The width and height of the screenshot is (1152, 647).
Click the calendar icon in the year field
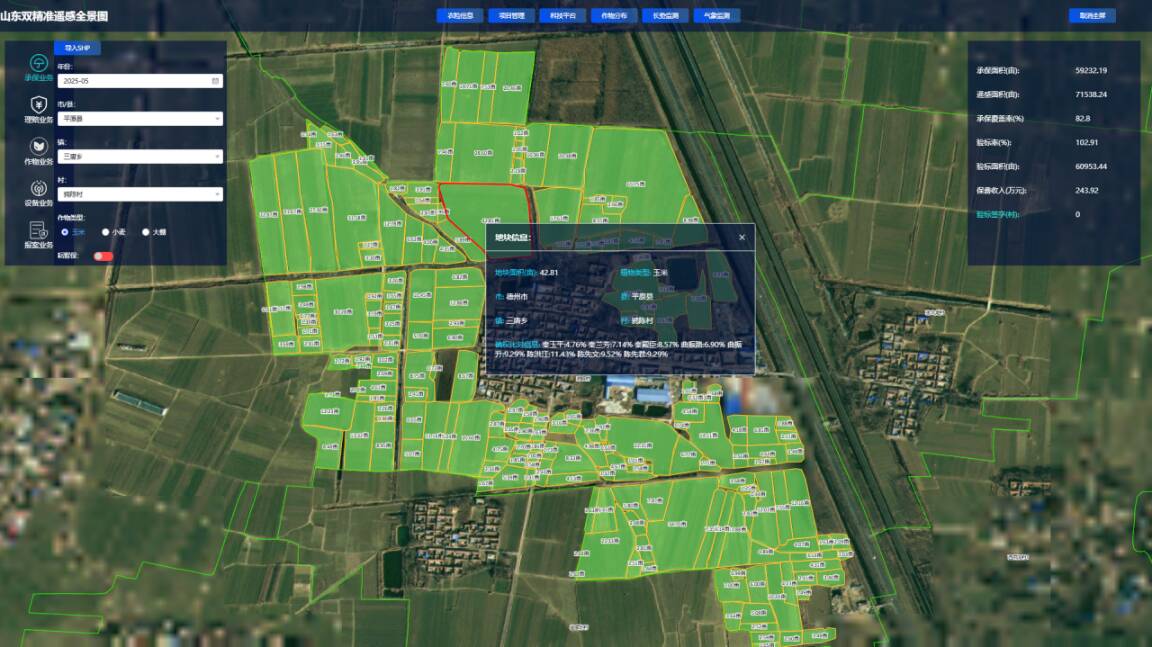[215, 81]
